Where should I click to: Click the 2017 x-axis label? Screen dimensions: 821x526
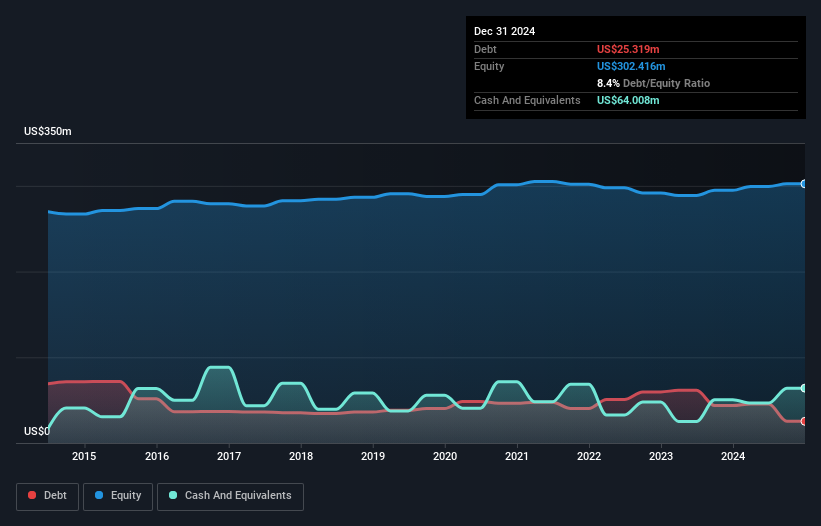229,456
